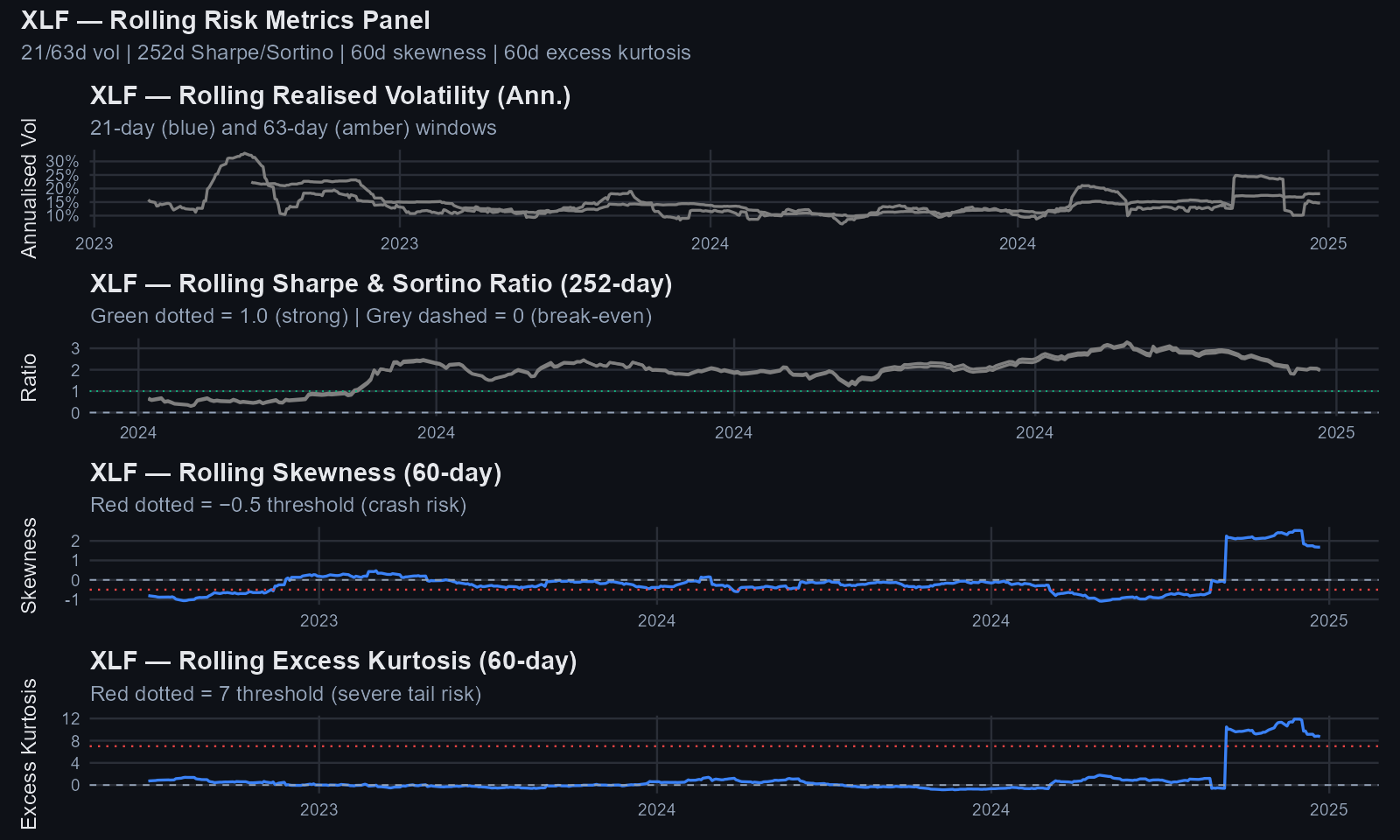The width and height of the screenshot is (1400, 840).
Task: Select the "Rolling Sharpe & Sortino Ratio (252-day)" title
Action: tap(381, 283)
